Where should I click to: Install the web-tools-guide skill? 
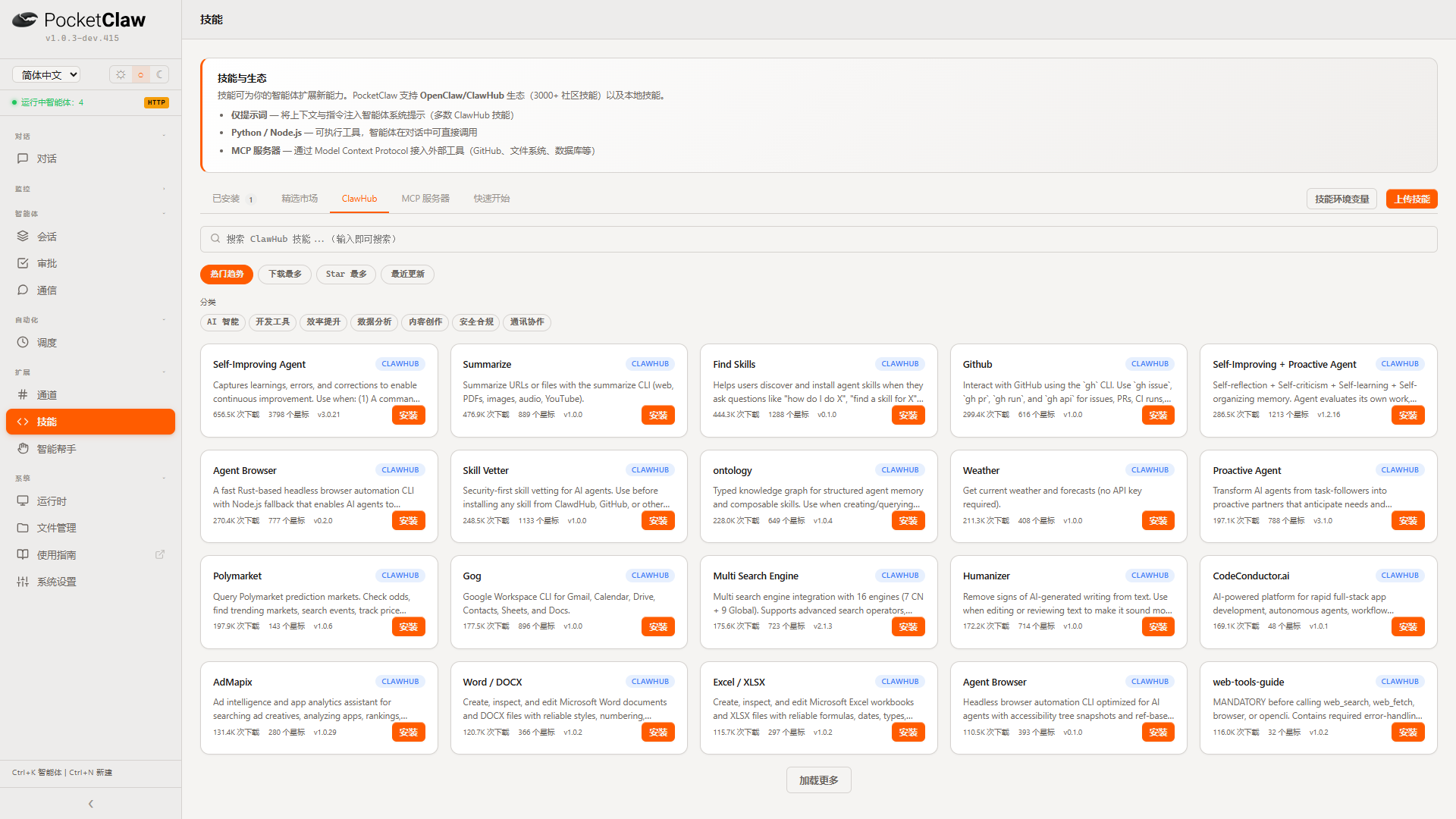[1408, 733]
